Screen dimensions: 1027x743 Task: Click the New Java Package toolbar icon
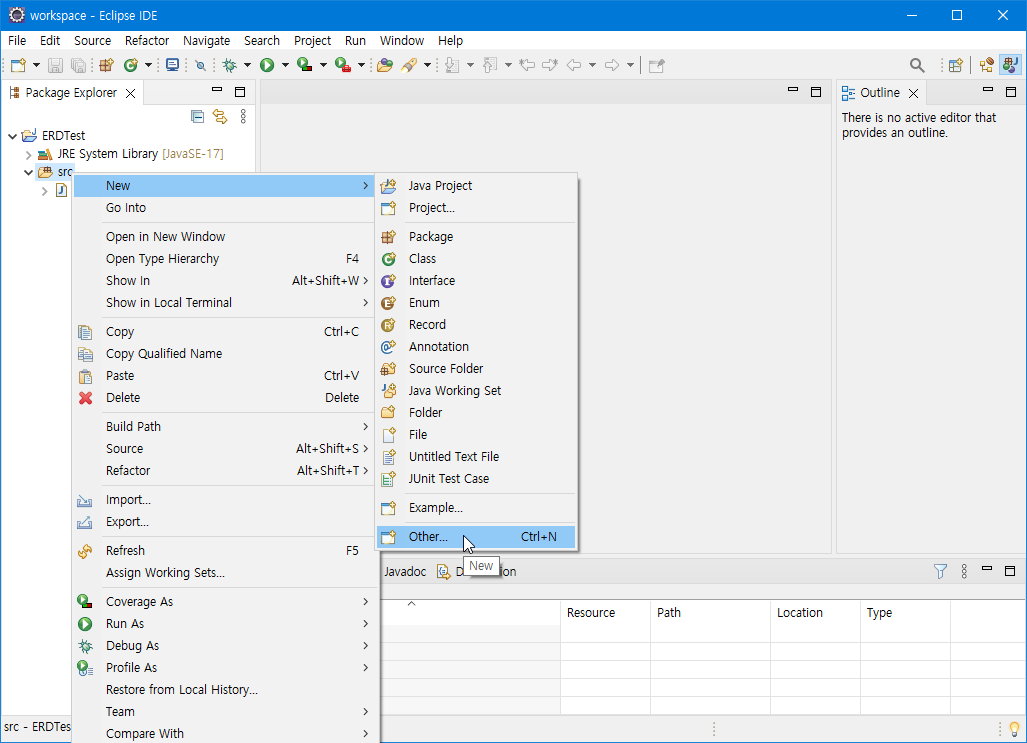point(106,65)
